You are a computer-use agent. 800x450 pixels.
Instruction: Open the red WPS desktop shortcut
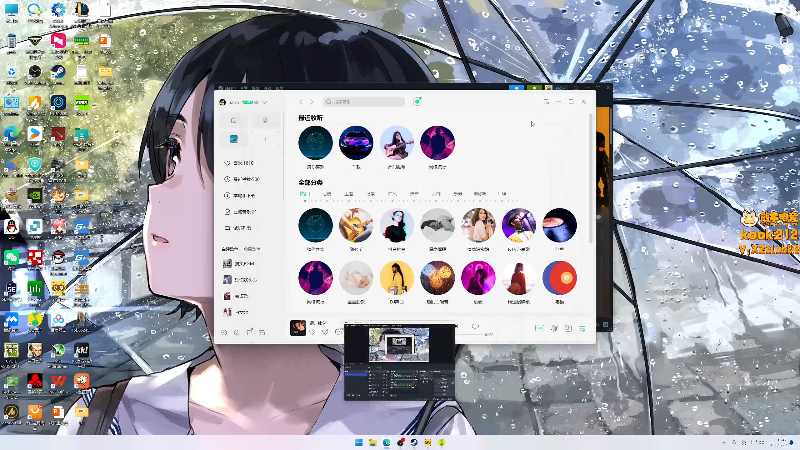(x=58, y=384)
